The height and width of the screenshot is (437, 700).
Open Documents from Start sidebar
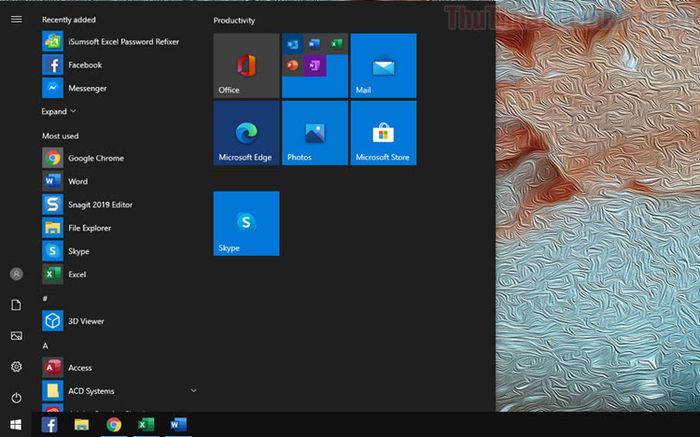(x=16, y=305)
